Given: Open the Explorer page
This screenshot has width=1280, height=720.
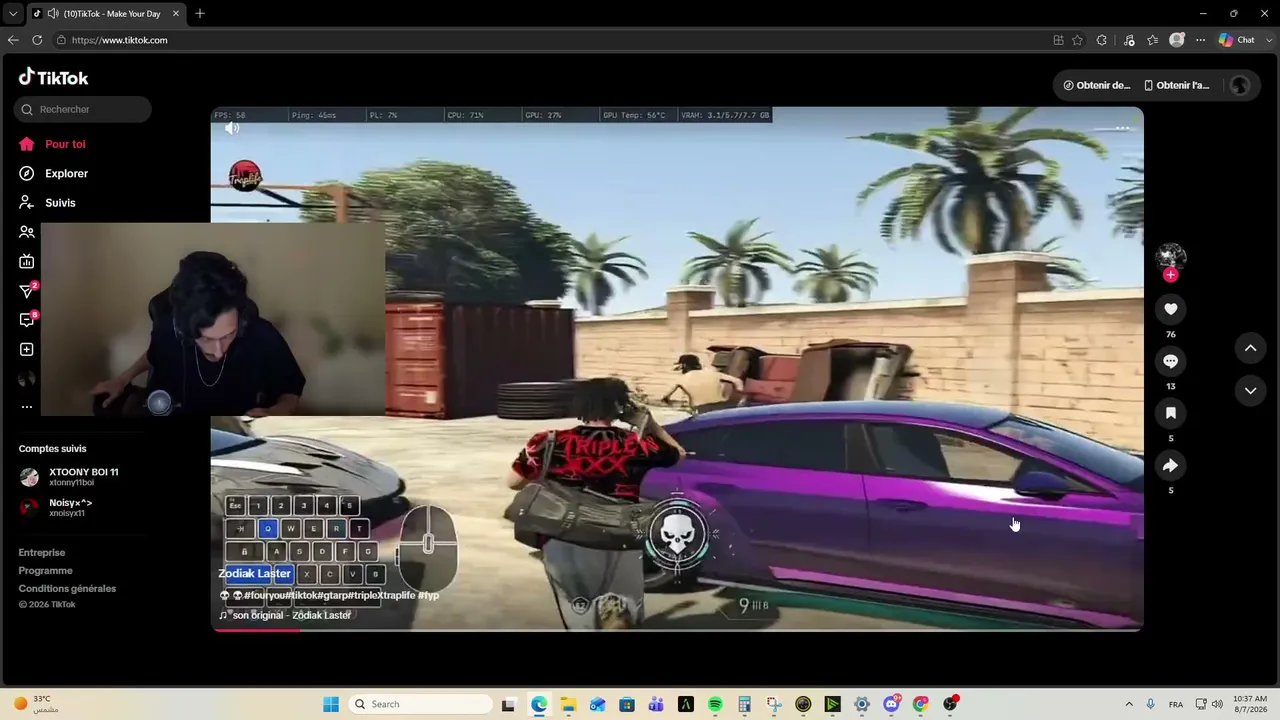Looking at the screenshot, I should (x=54, y=173).
